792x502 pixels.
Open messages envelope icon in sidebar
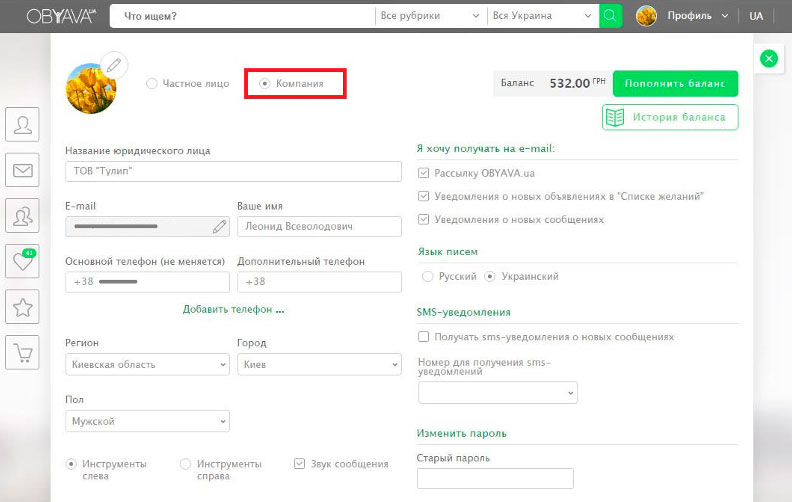22,170
